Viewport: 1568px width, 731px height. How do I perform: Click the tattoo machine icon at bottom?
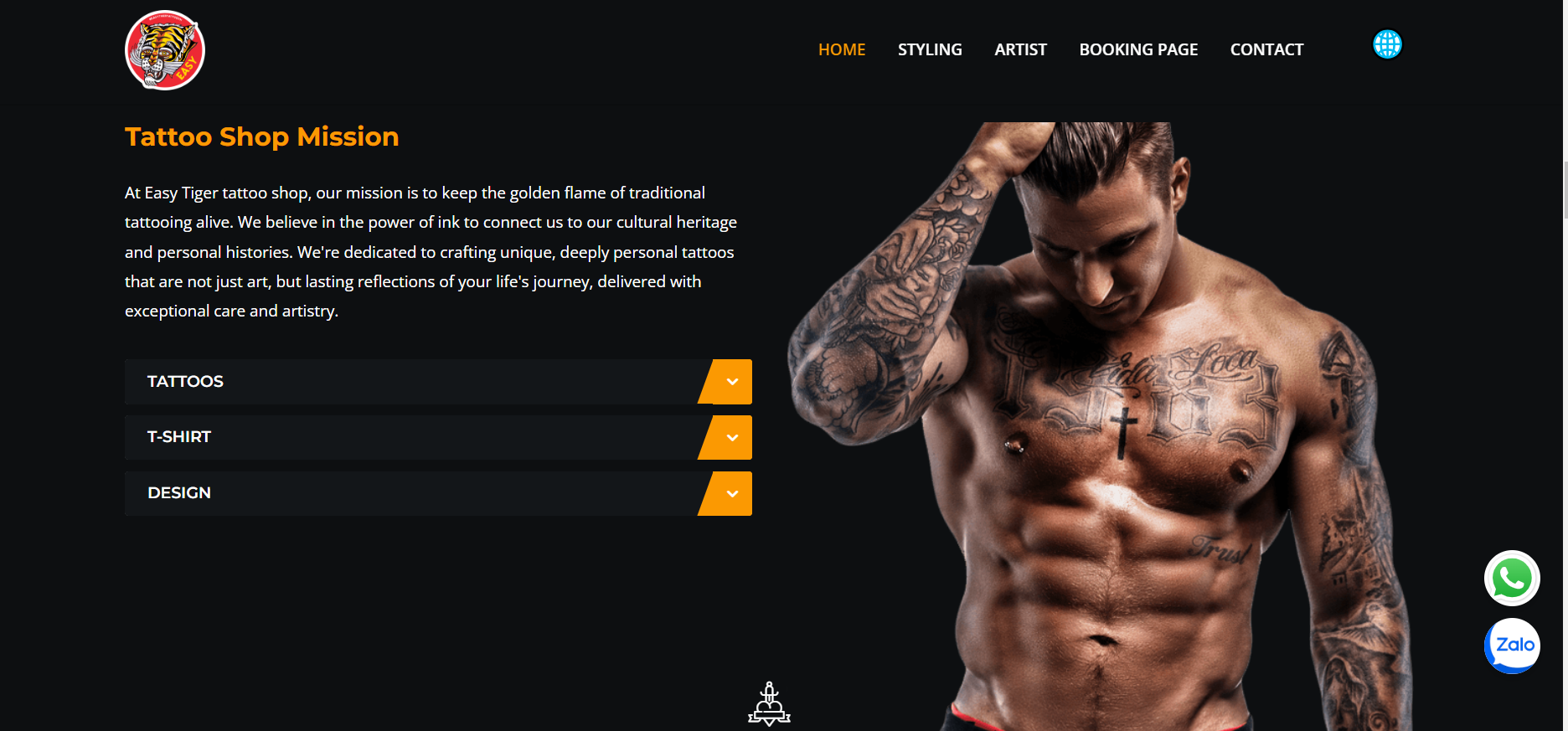[x=769, y=703]
